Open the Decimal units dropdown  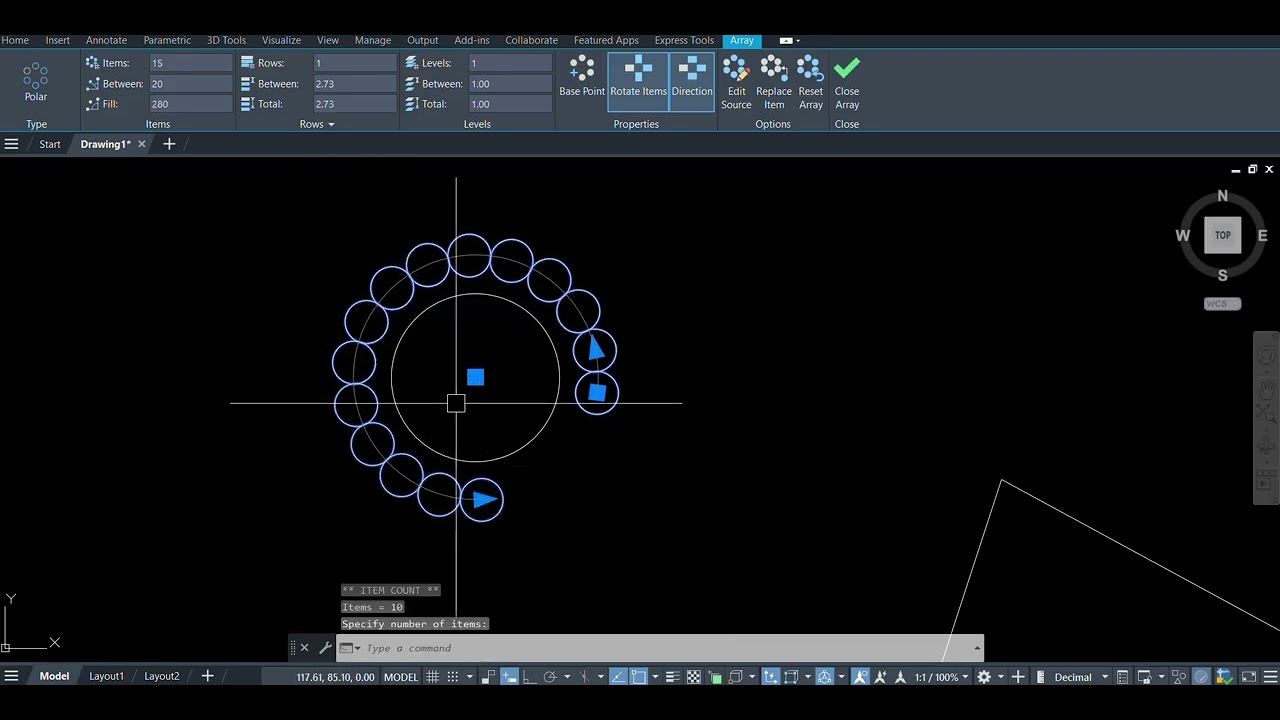pyautogui.click(x=1080, y=677)
